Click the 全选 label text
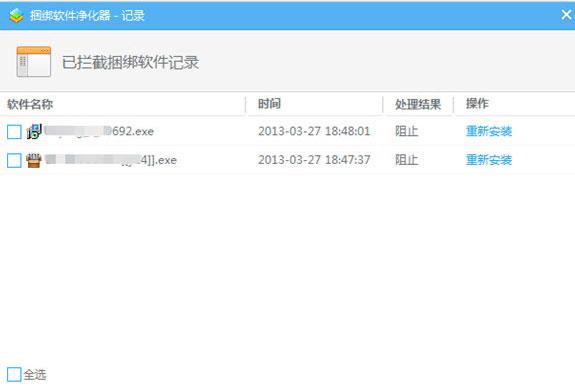575x389 pixels. [x=35, y=375]
